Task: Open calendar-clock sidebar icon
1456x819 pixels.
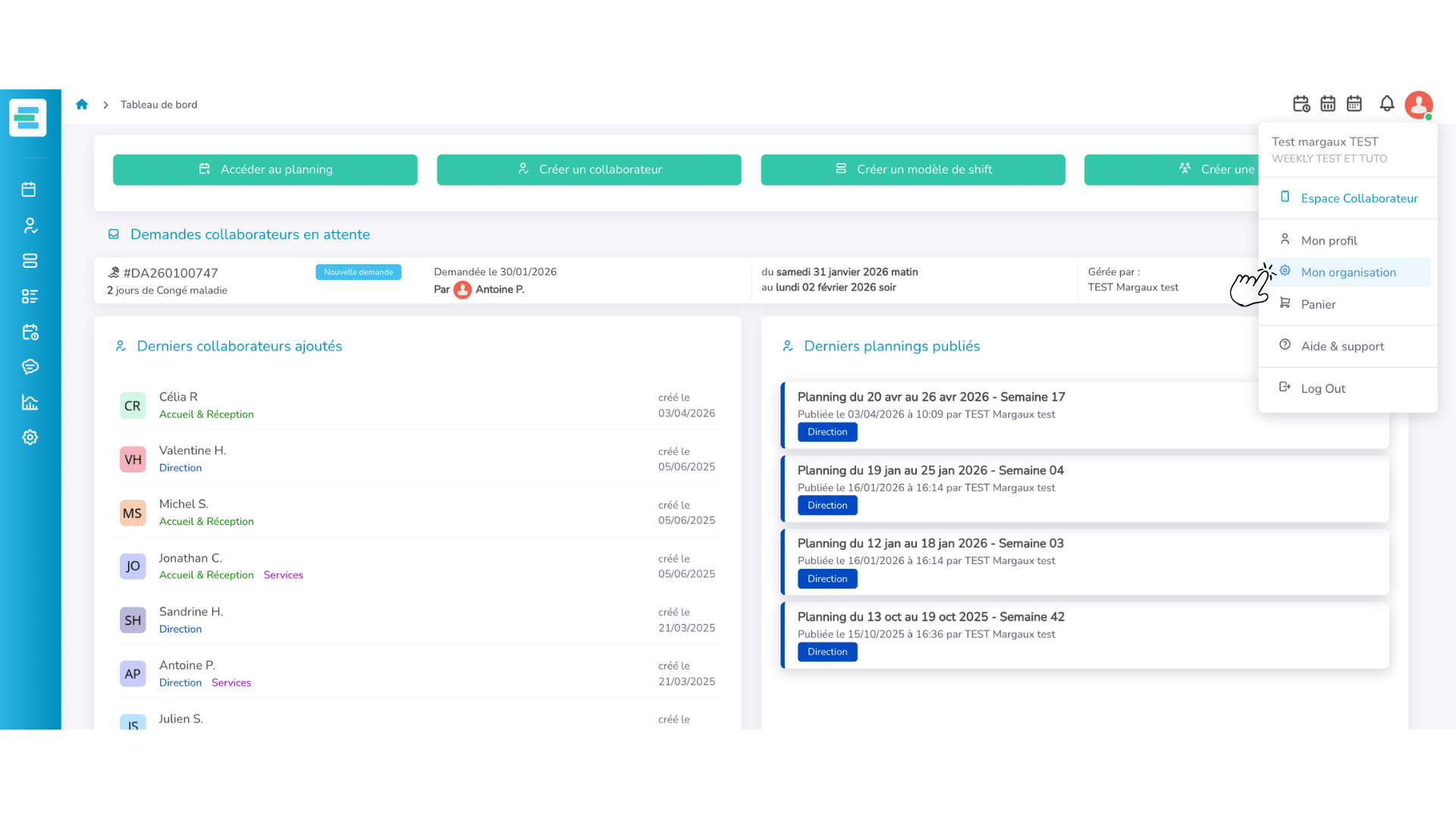Action: 30,332
